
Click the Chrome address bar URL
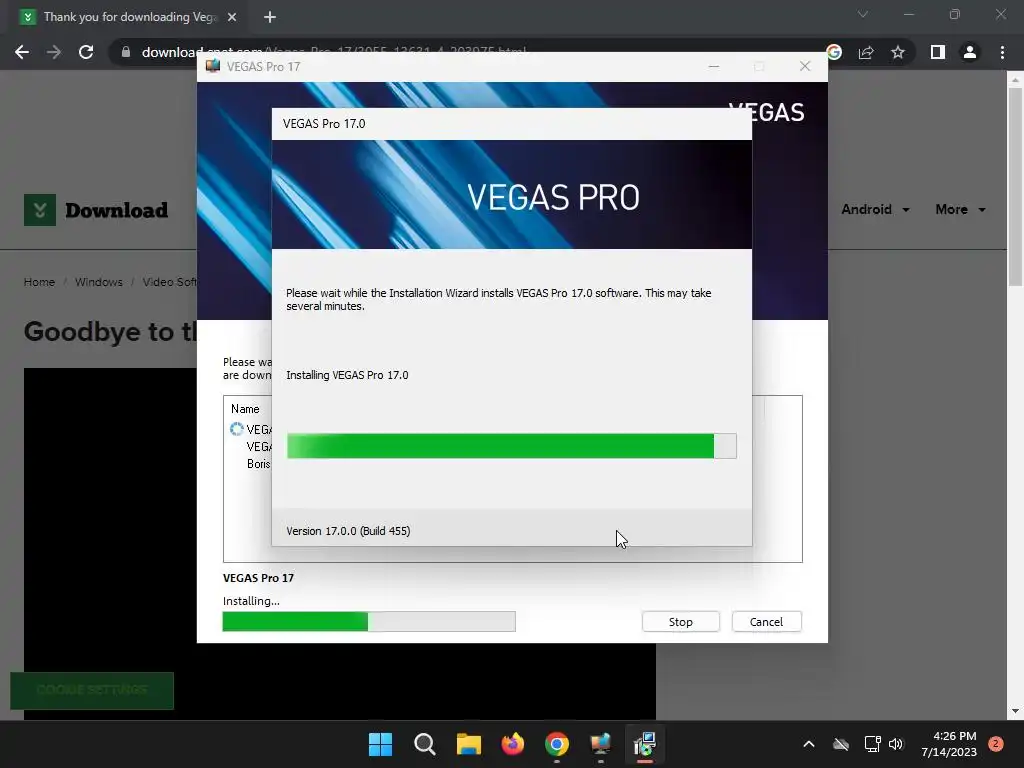pos(333,52)
